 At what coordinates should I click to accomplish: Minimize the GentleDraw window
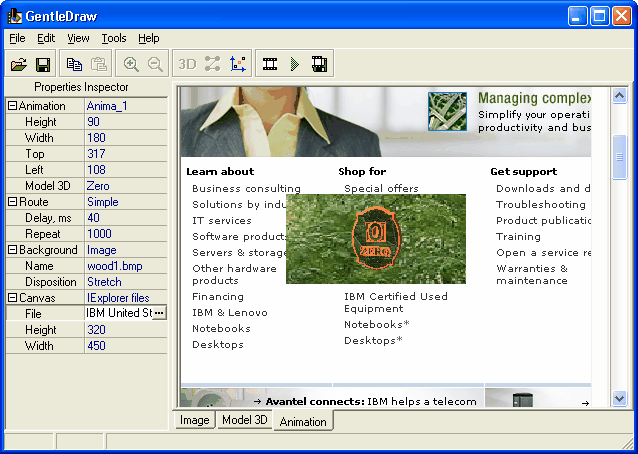[578, 16]
